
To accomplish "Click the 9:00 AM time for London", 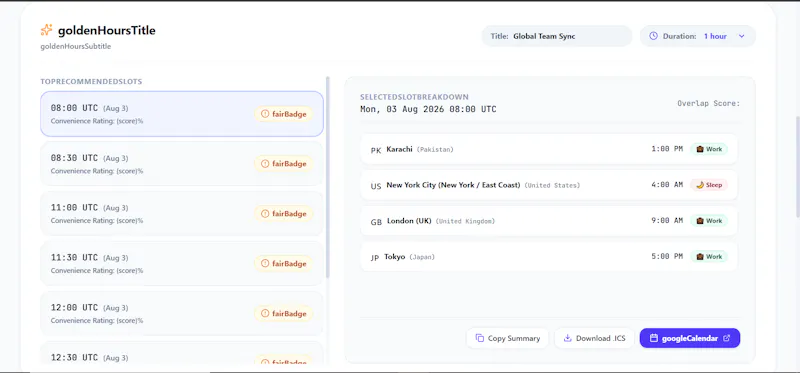I will point(667,220).
